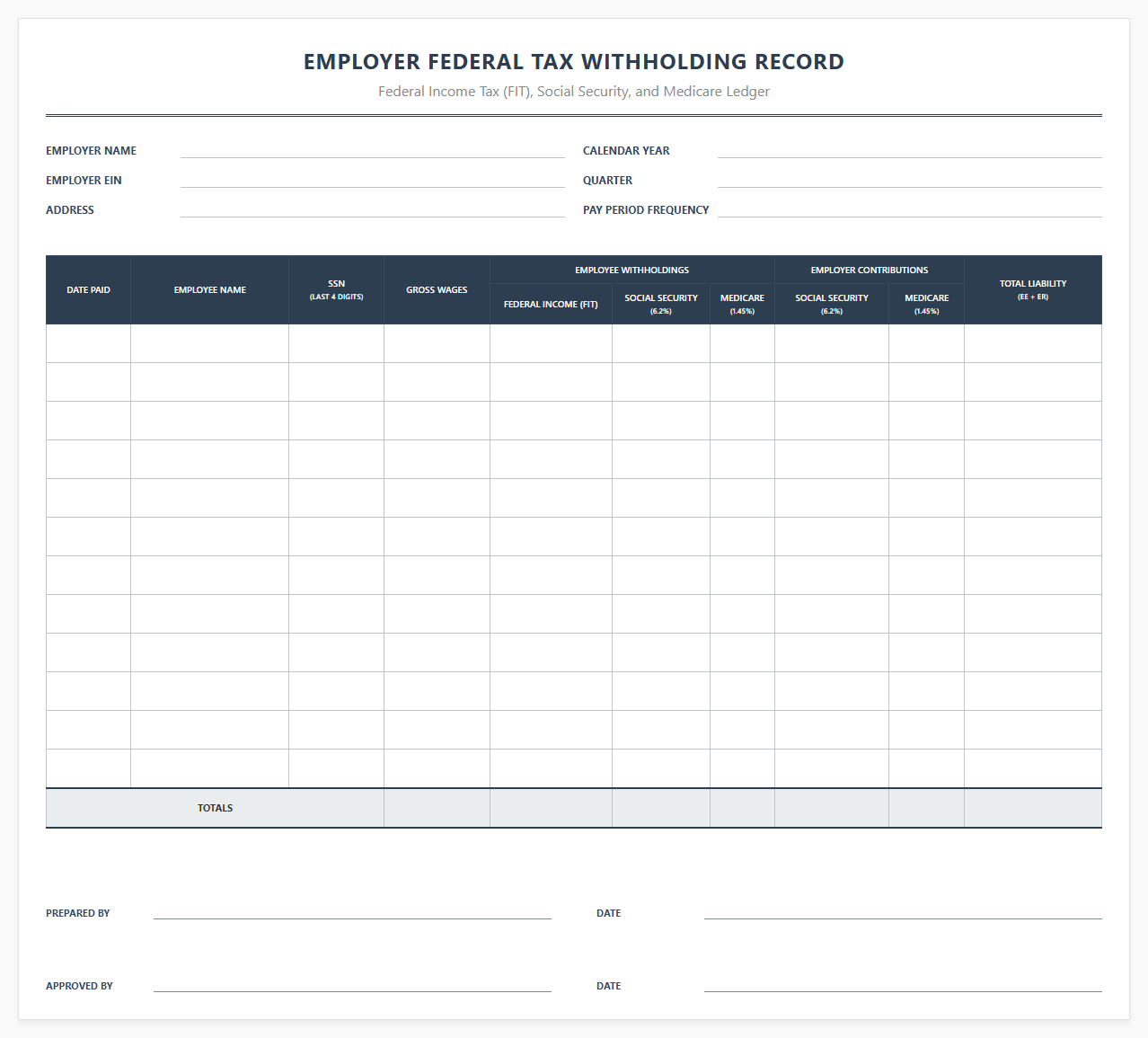Click the Gross Wages cell in Totals row
This screenshot has width=1148, height=1038.
(437, 808)
